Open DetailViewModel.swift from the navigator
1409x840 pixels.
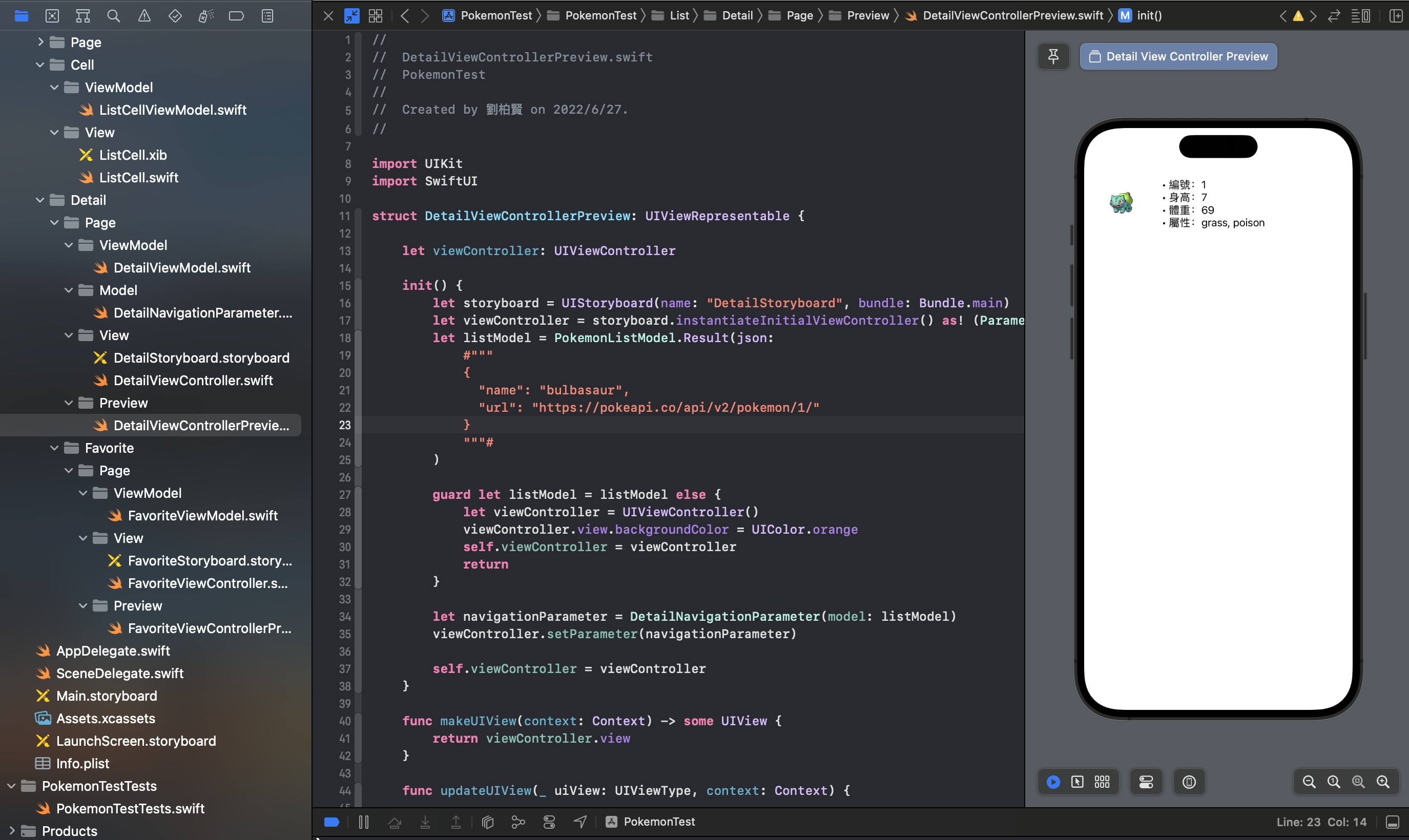[182, 267]
